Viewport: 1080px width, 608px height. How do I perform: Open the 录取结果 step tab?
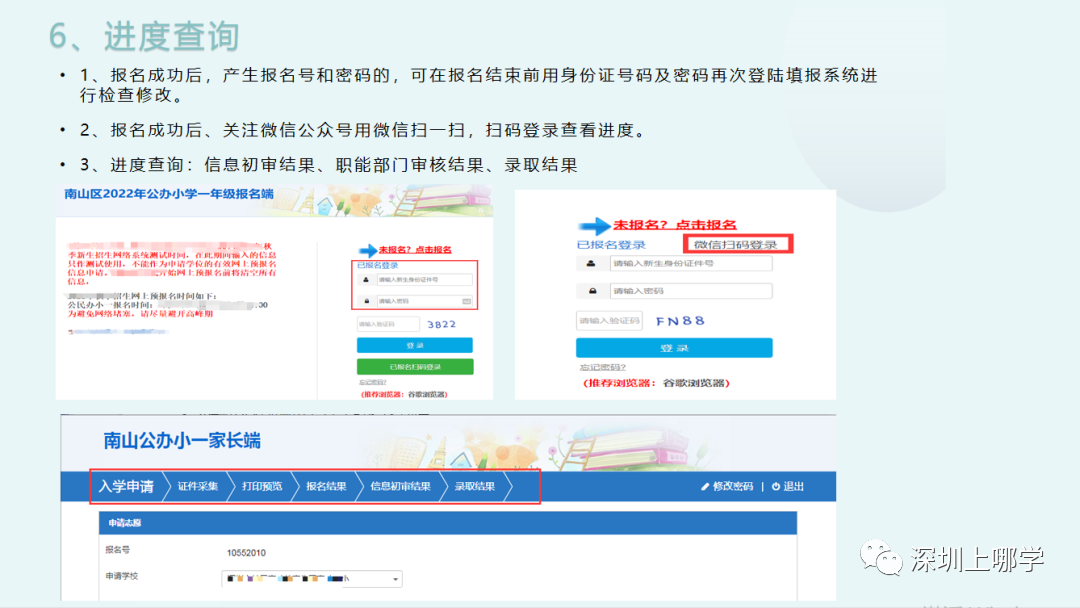click(475, 486)
